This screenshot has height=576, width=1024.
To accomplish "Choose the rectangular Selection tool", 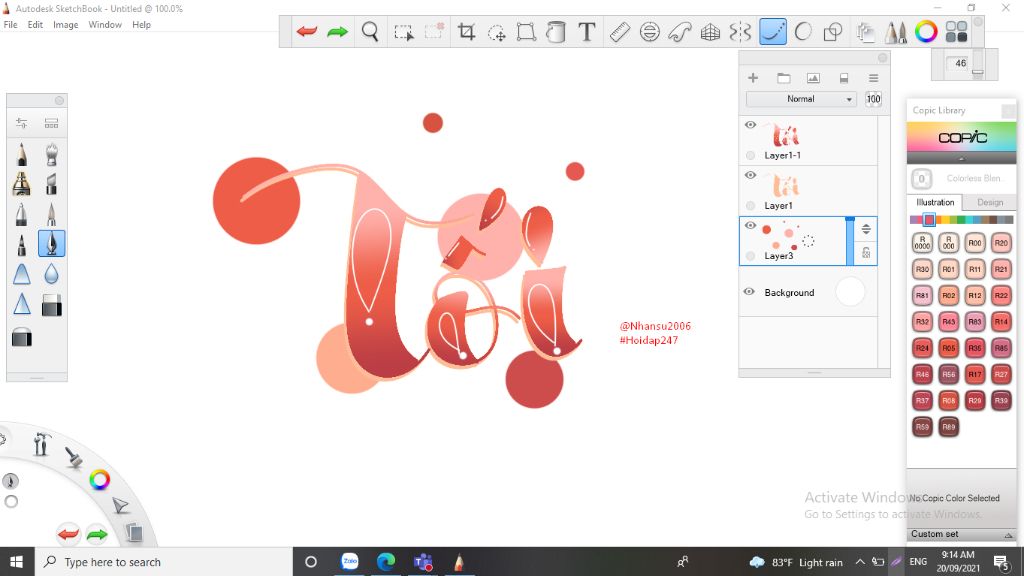I will pyautogui.click(x=404, y=32).
